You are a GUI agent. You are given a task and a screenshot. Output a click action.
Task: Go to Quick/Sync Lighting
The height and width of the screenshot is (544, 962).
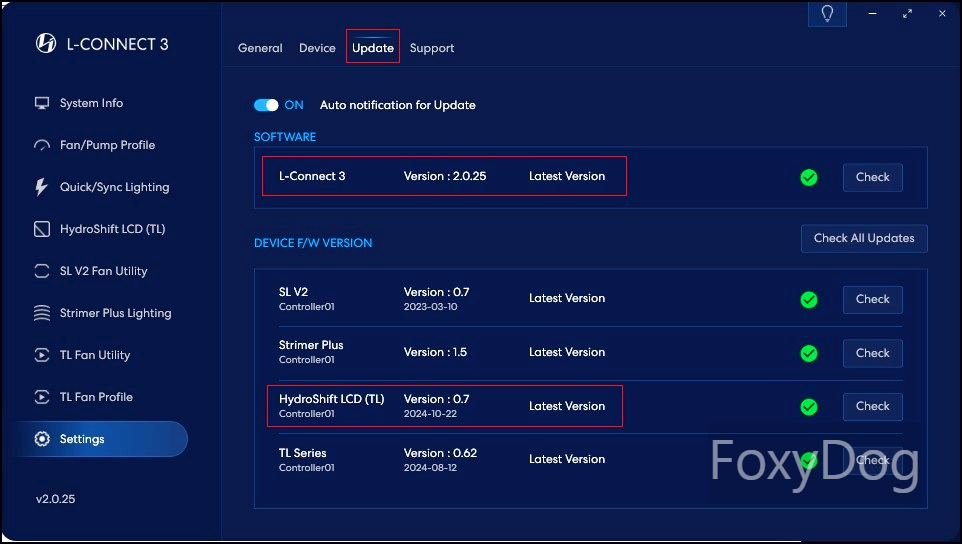114,187
